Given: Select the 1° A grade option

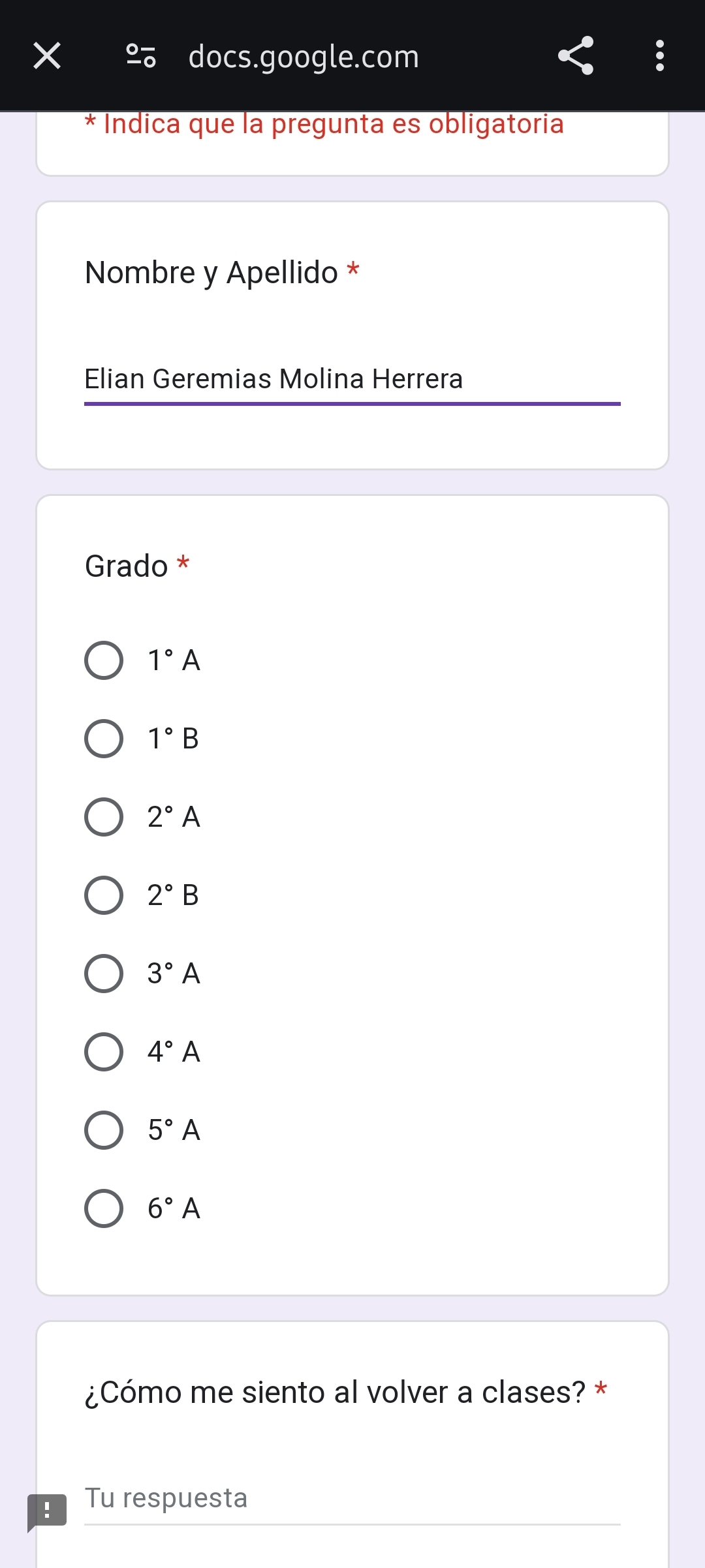Looking at the screenshot, I should [104, 660].
